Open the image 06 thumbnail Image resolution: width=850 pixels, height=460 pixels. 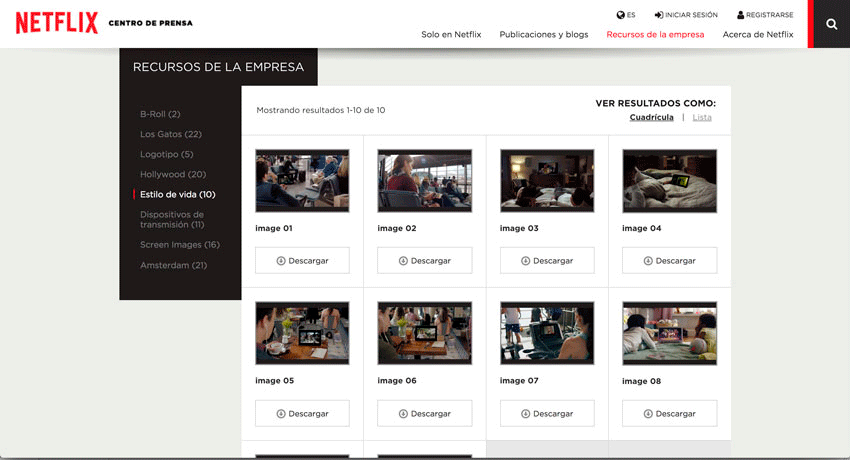(x=424, y=333)
